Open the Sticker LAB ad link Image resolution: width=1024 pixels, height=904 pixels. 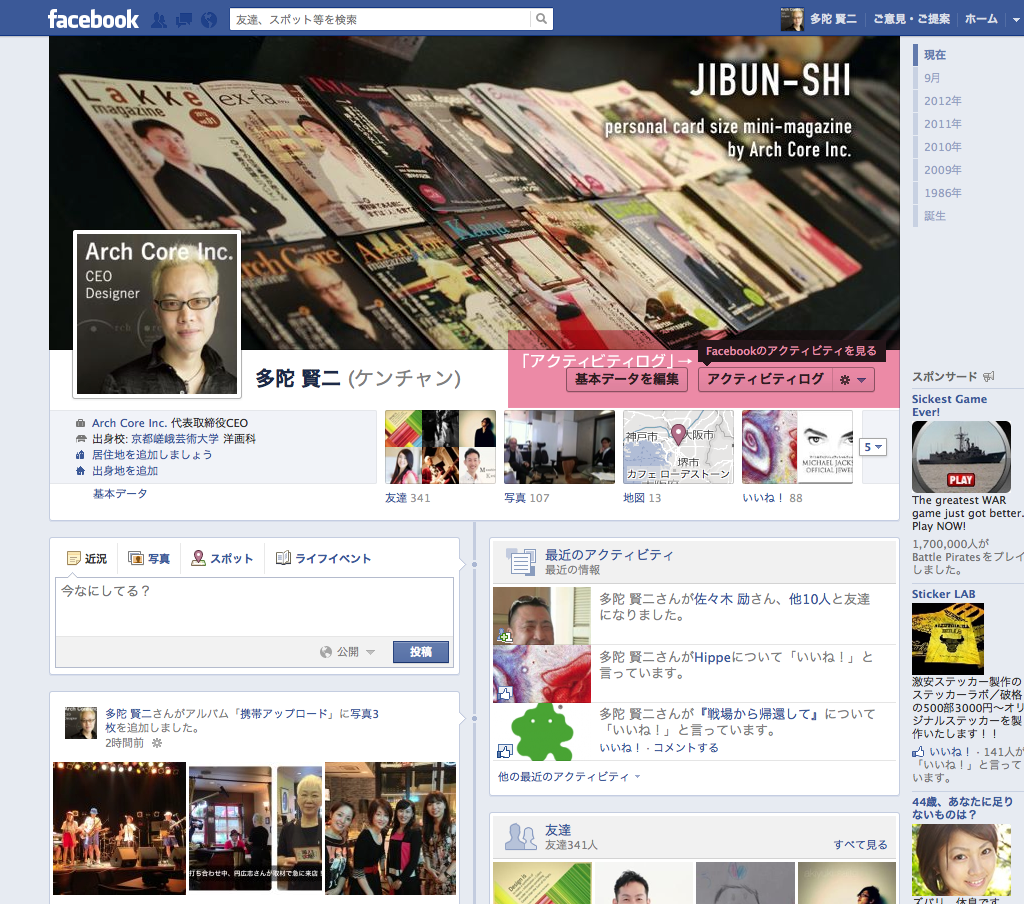click(944, 594)
